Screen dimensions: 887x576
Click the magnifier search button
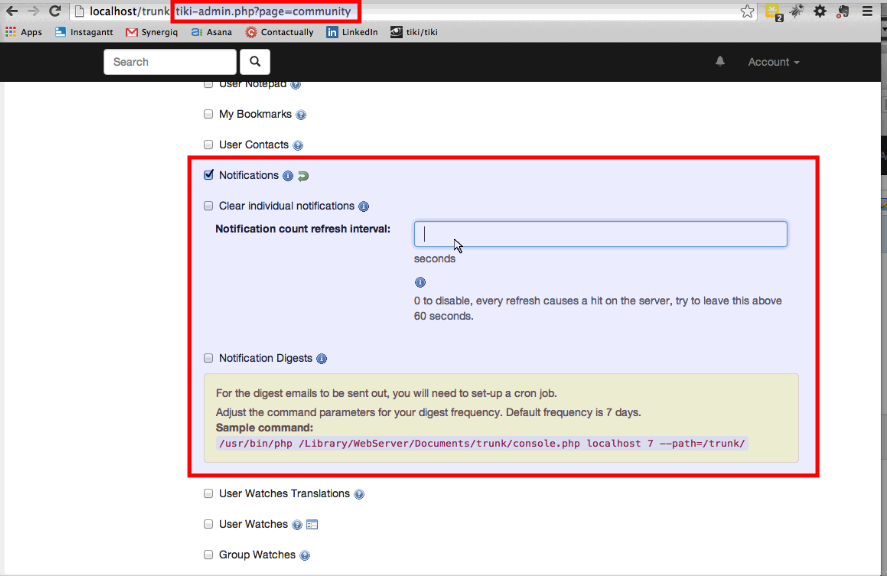pyautogui.click(x=255, y=62)
